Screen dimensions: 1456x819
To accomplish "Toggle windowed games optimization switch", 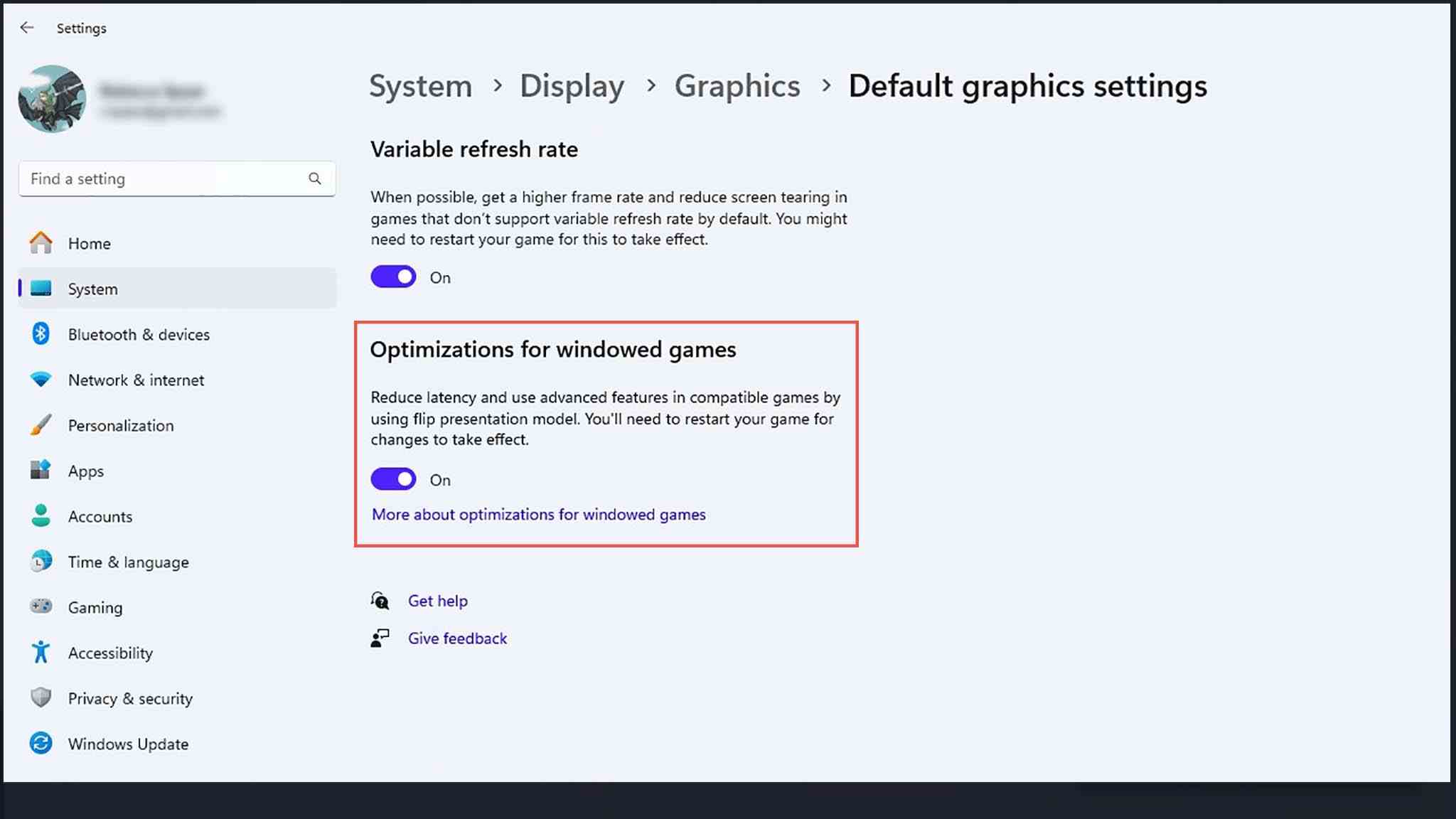I will point(393,478).
